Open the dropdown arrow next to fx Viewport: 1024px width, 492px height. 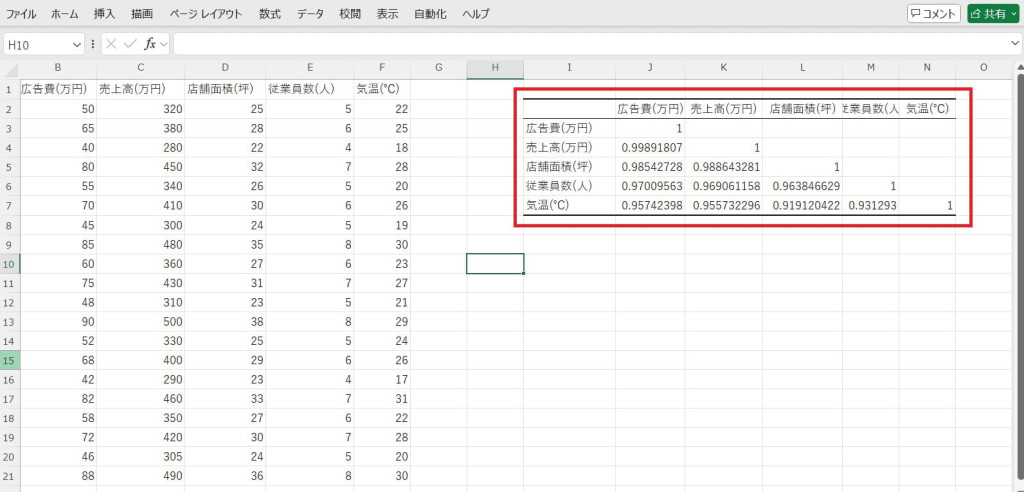164,44
